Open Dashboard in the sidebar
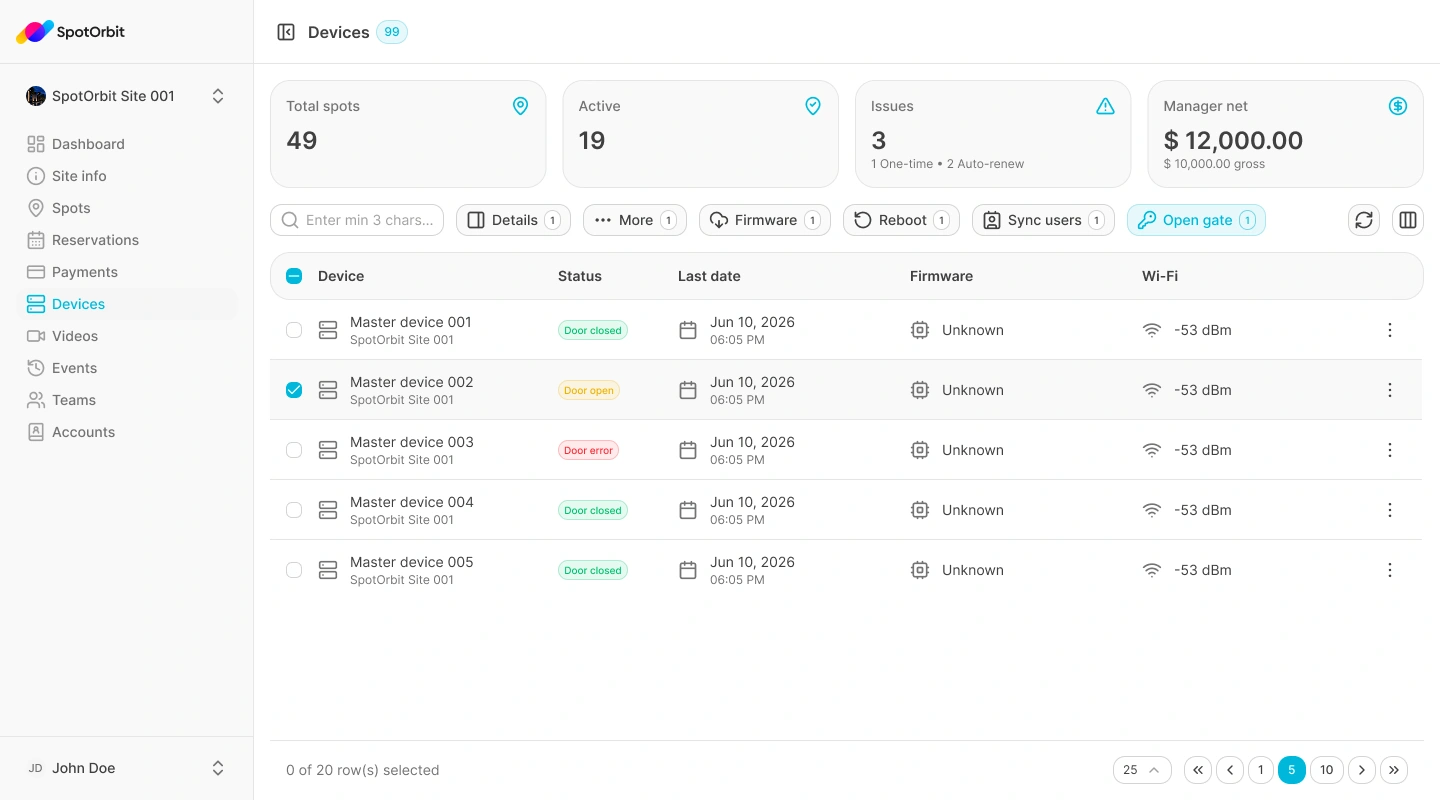Viewport: 1440px width, 800px height. pos(126,144)
